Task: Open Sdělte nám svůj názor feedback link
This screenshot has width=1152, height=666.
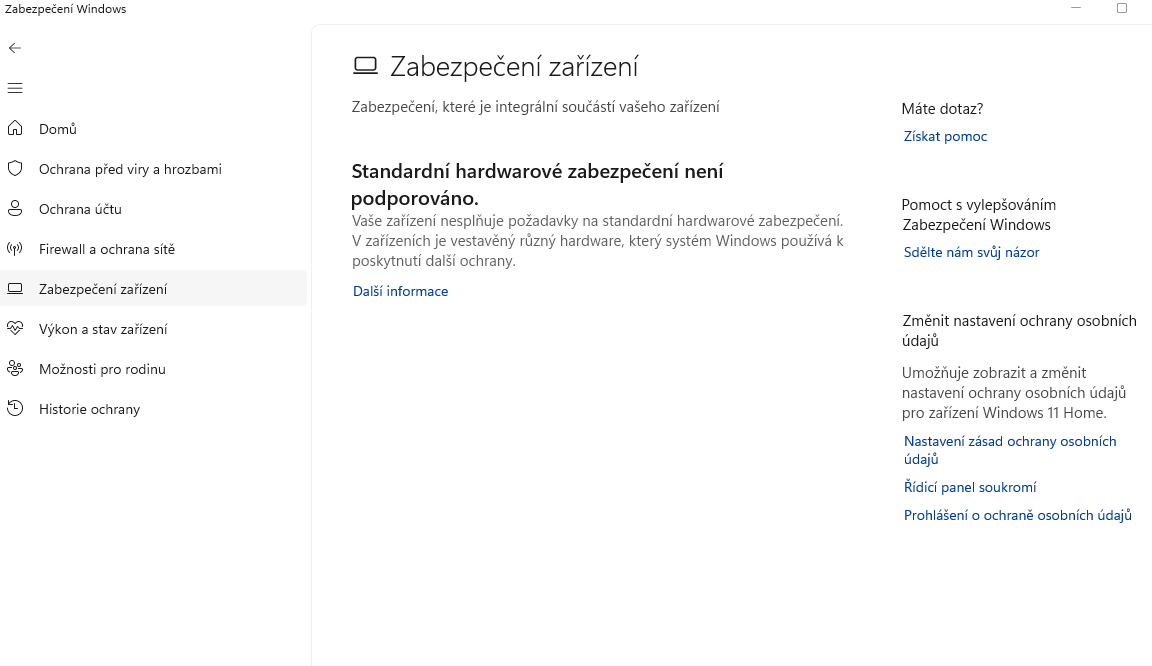Action: click(x=971, y=252)
